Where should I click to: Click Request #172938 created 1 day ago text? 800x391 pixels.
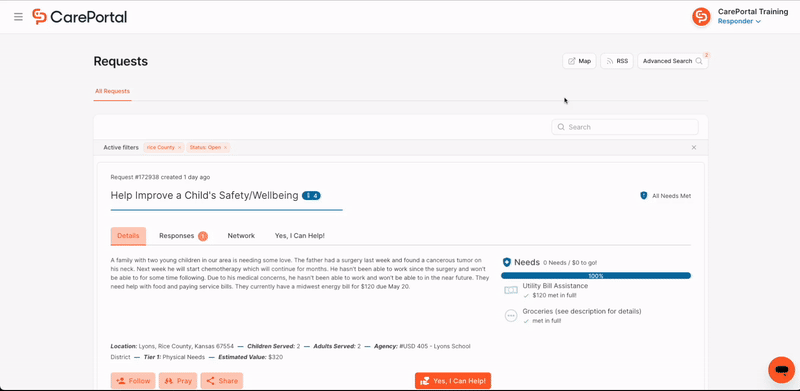160,177
